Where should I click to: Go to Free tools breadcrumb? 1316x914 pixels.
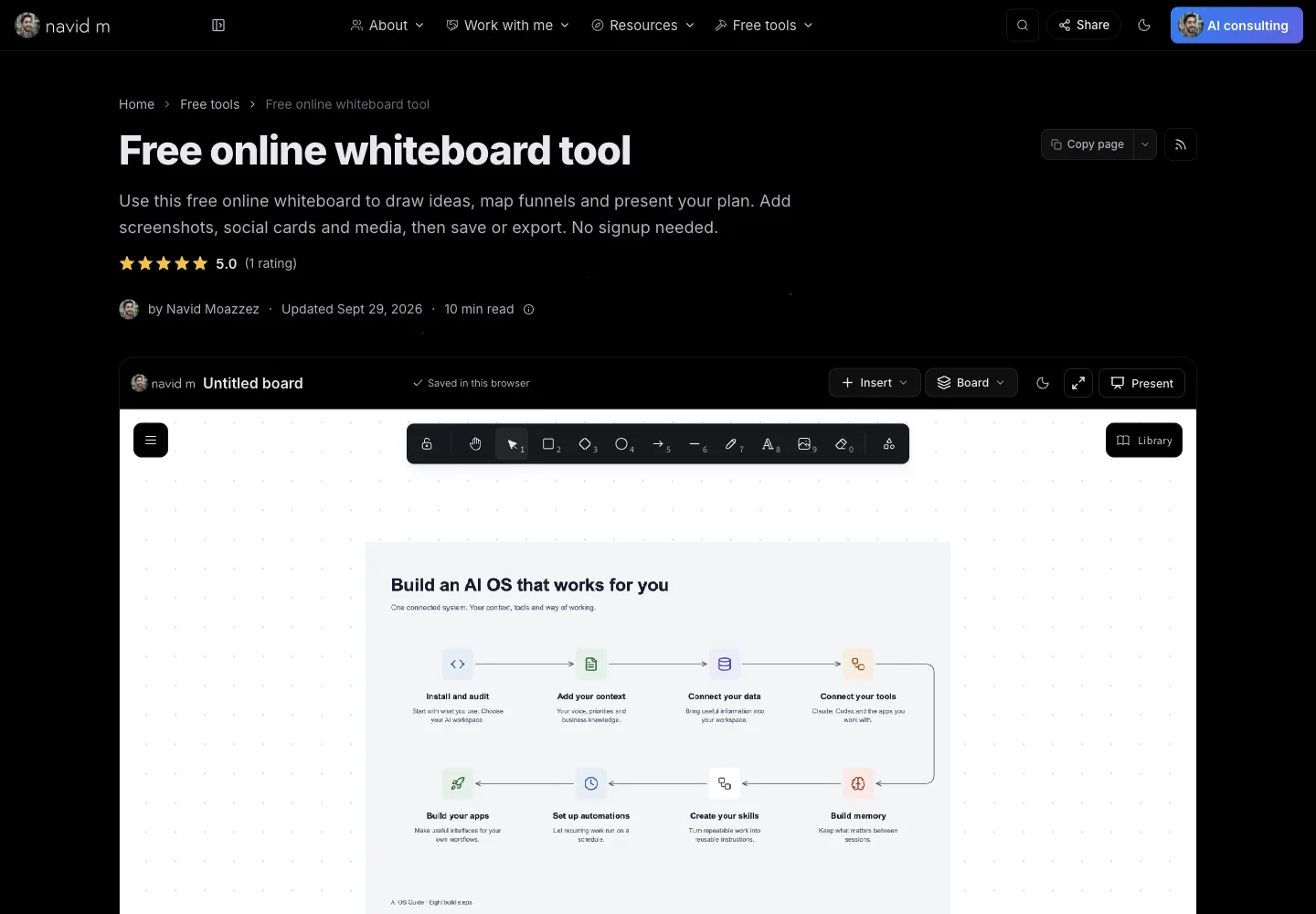point(209,104)
